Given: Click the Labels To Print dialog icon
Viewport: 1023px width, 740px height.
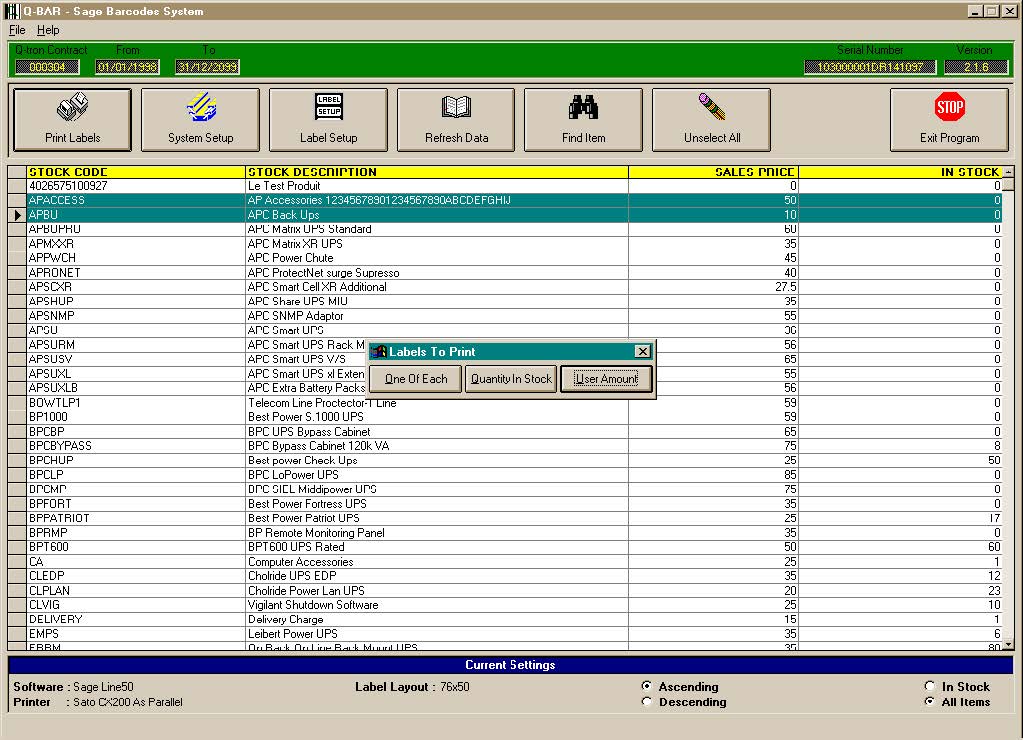Looking at the screenshot, I should 379,352.
